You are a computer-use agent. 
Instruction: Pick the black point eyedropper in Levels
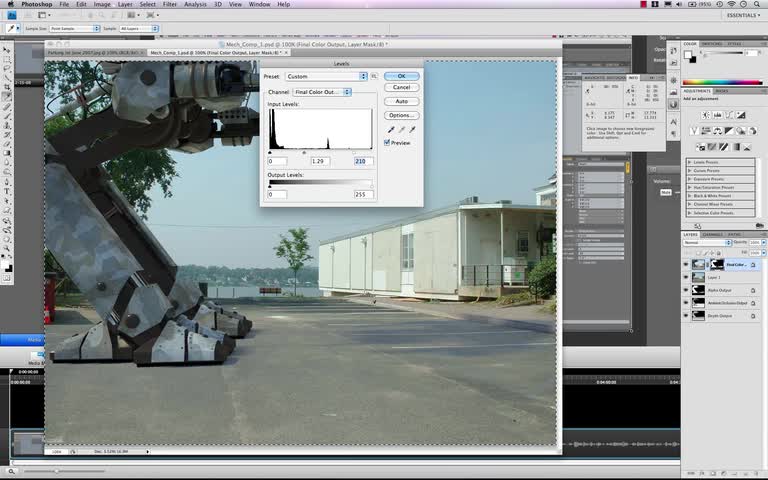tap(391, 129)
